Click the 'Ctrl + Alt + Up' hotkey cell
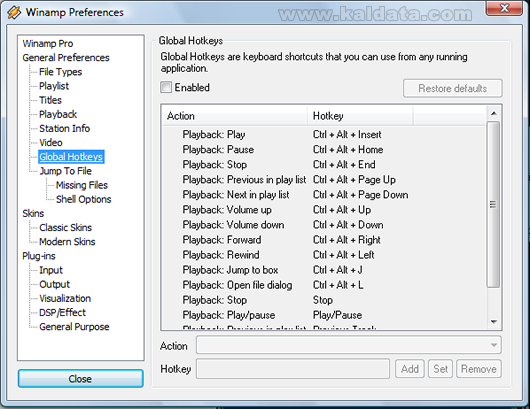This screenshot has width=530, height=409. tap(342, 210)
